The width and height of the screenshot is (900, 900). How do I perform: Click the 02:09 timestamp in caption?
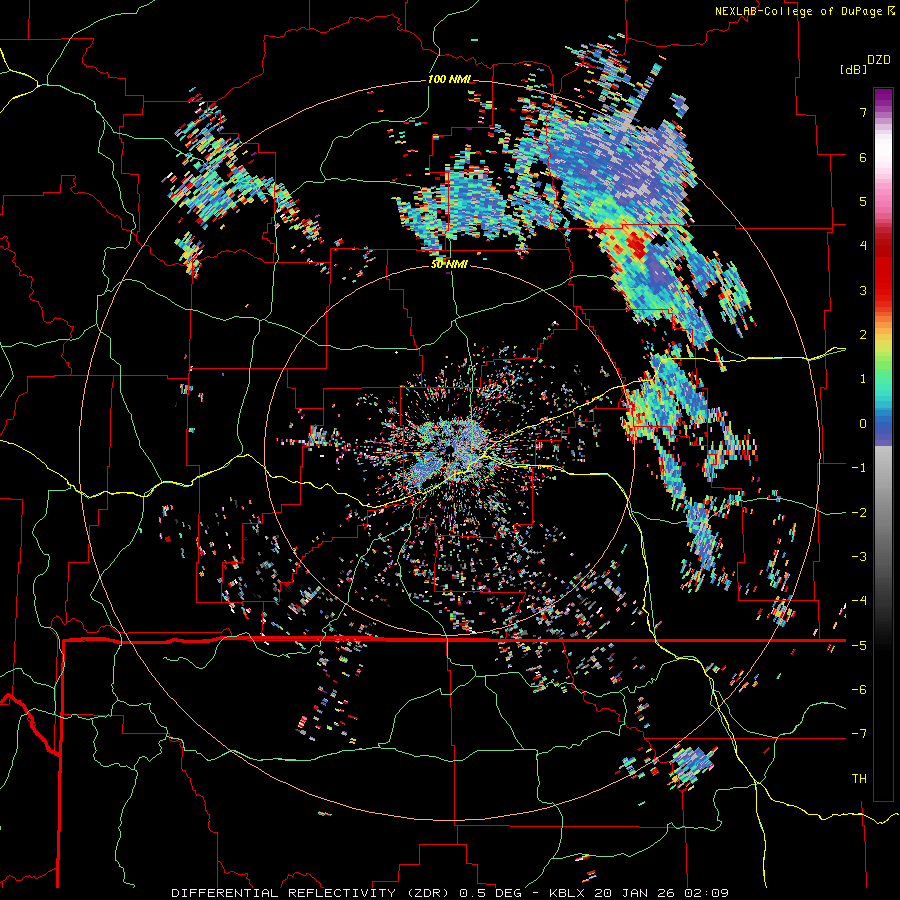708,893
